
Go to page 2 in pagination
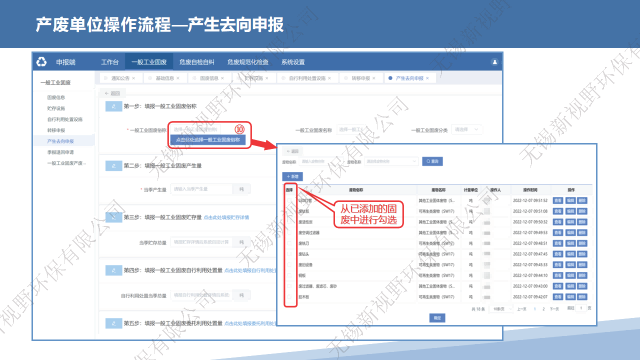pos(543,309)
